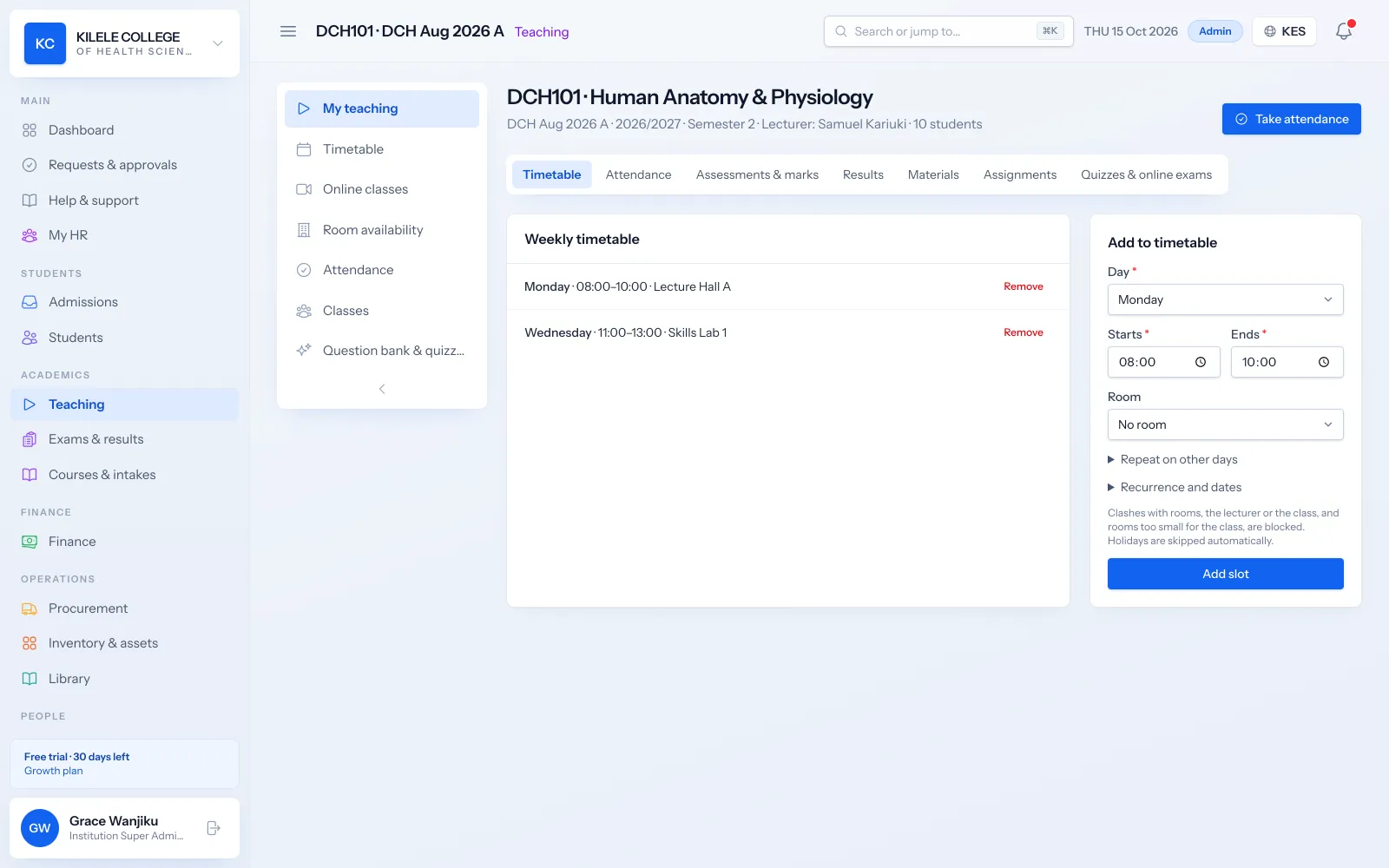Image resolution: width=1389 pixels, height=868 pixels.
Task: Click the Room availability building icon
Action: pos(304,230)
